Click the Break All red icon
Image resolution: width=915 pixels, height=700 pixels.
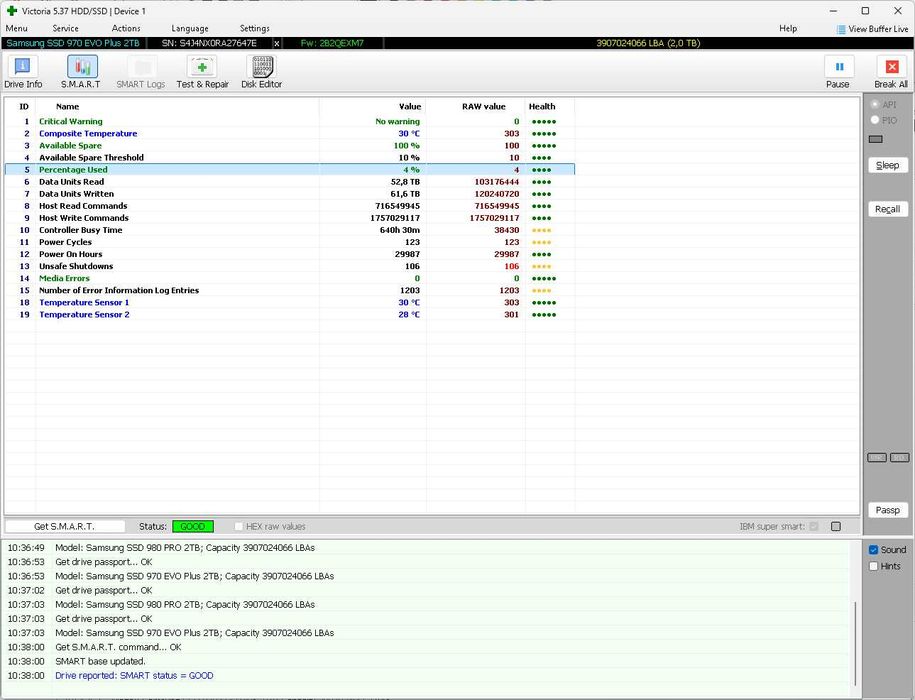coord(892,66)
